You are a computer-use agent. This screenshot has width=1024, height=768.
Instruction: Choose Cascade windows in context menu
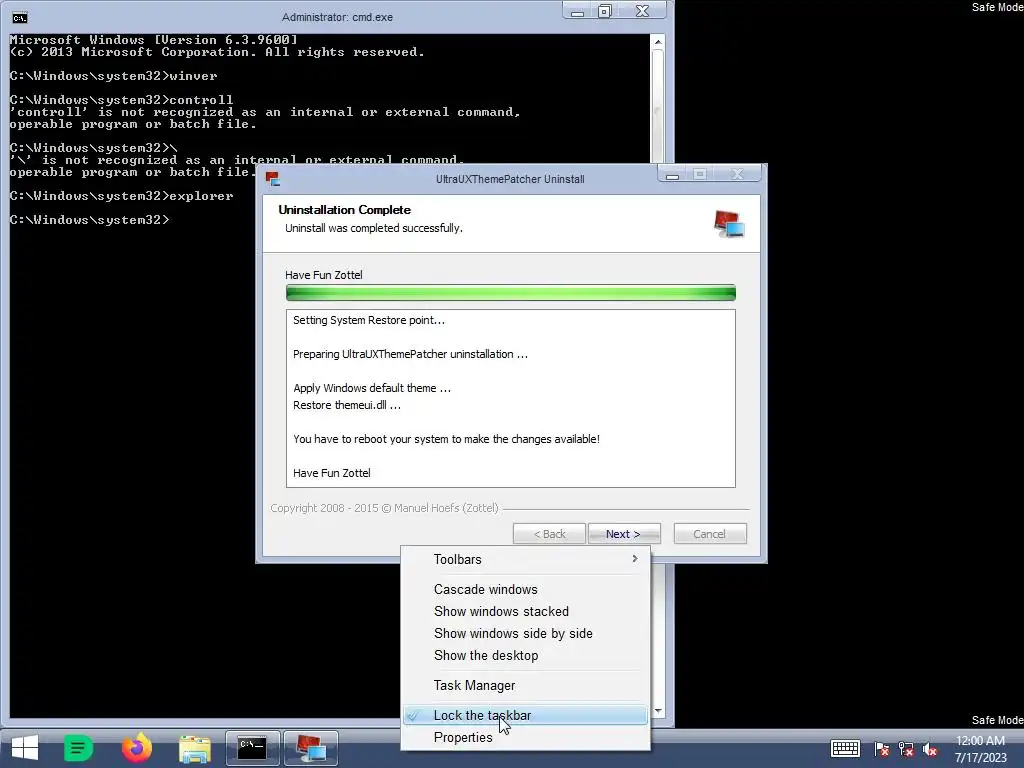point(526,589)
